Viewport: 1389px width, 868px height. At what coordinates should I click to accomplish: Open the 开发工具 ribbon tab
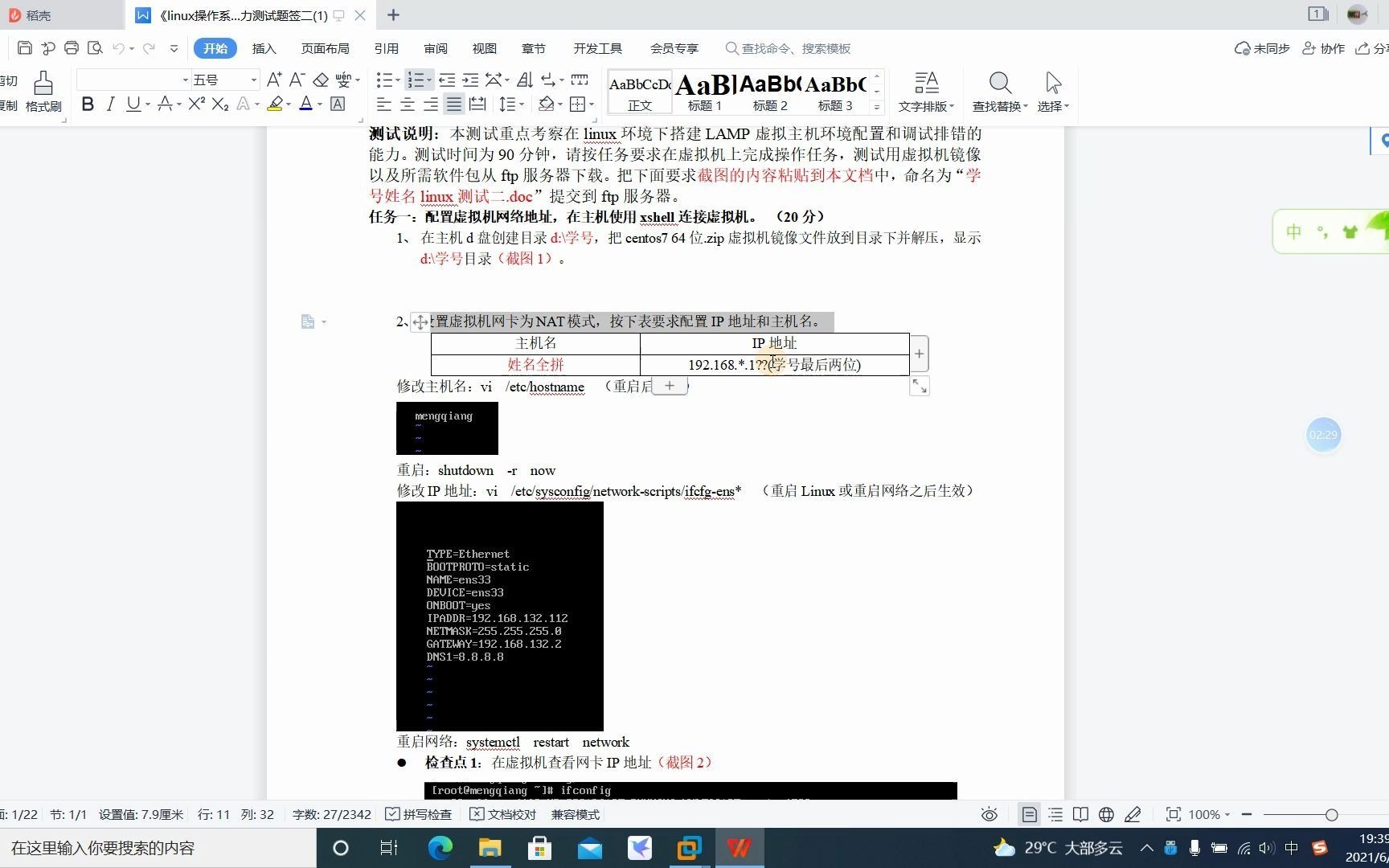(598, 48)
